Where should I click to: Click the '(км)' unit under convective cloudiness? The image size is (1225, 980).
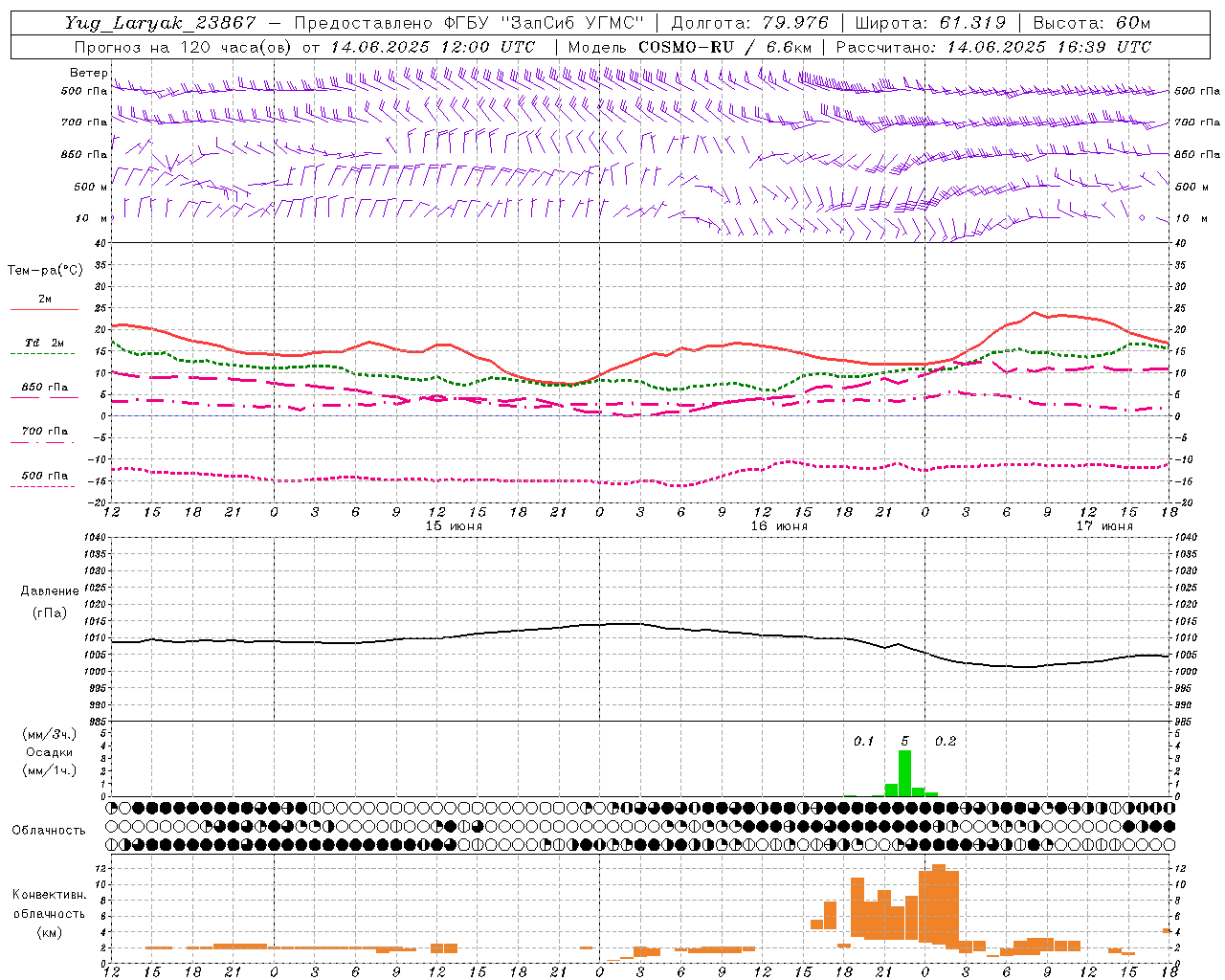[x=49, y=932]
